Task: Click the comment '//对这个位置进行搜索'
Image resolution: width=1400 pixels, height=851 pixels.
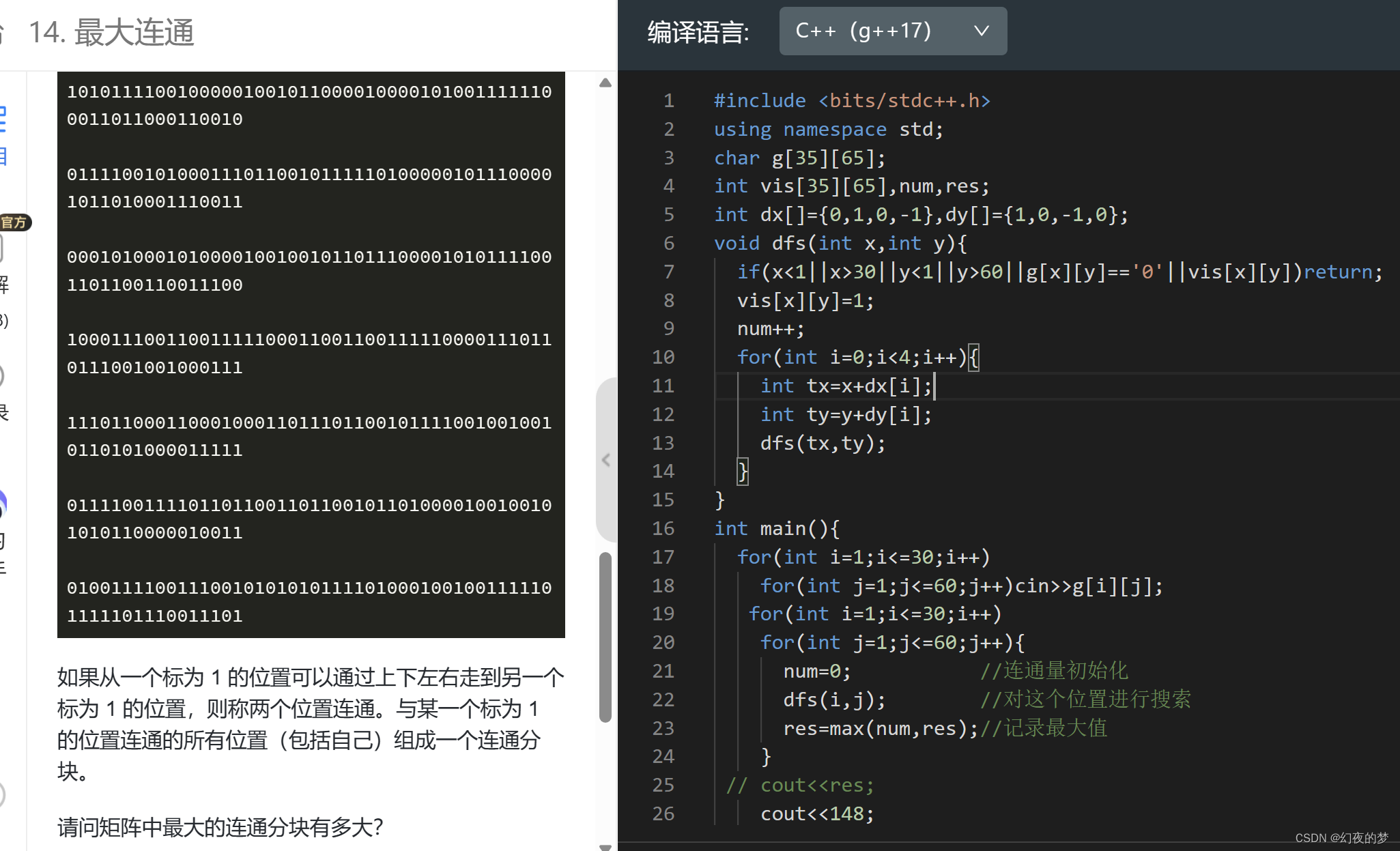Action: coord(1085,700)
